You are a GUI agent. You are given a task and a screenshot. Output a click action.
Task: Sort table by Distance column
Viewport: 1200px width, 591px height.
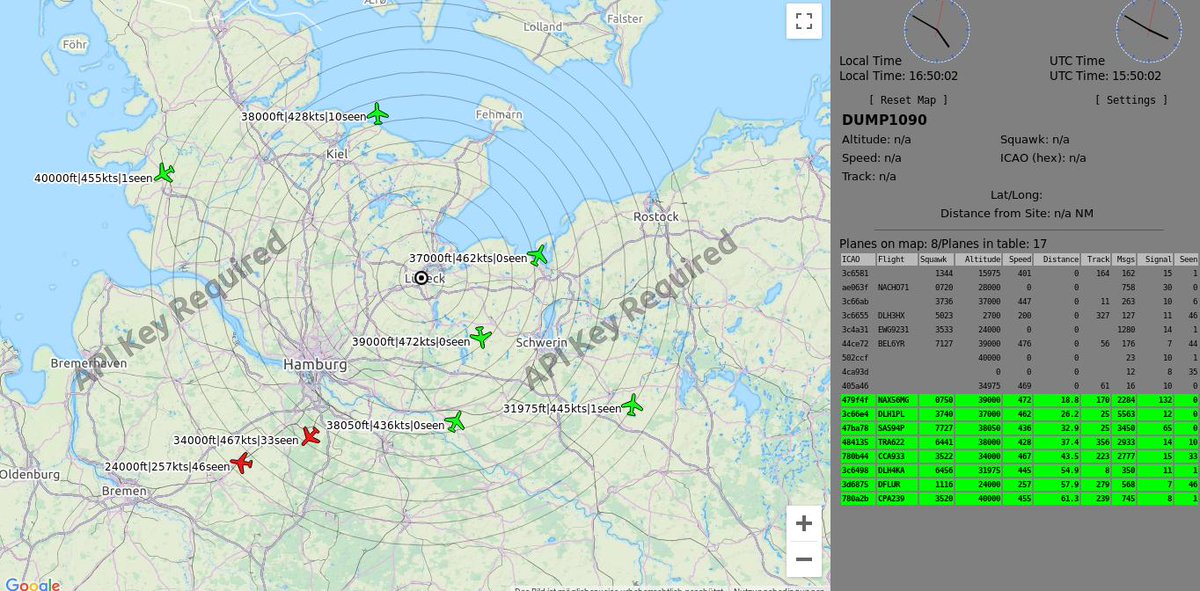(1059, 259)
